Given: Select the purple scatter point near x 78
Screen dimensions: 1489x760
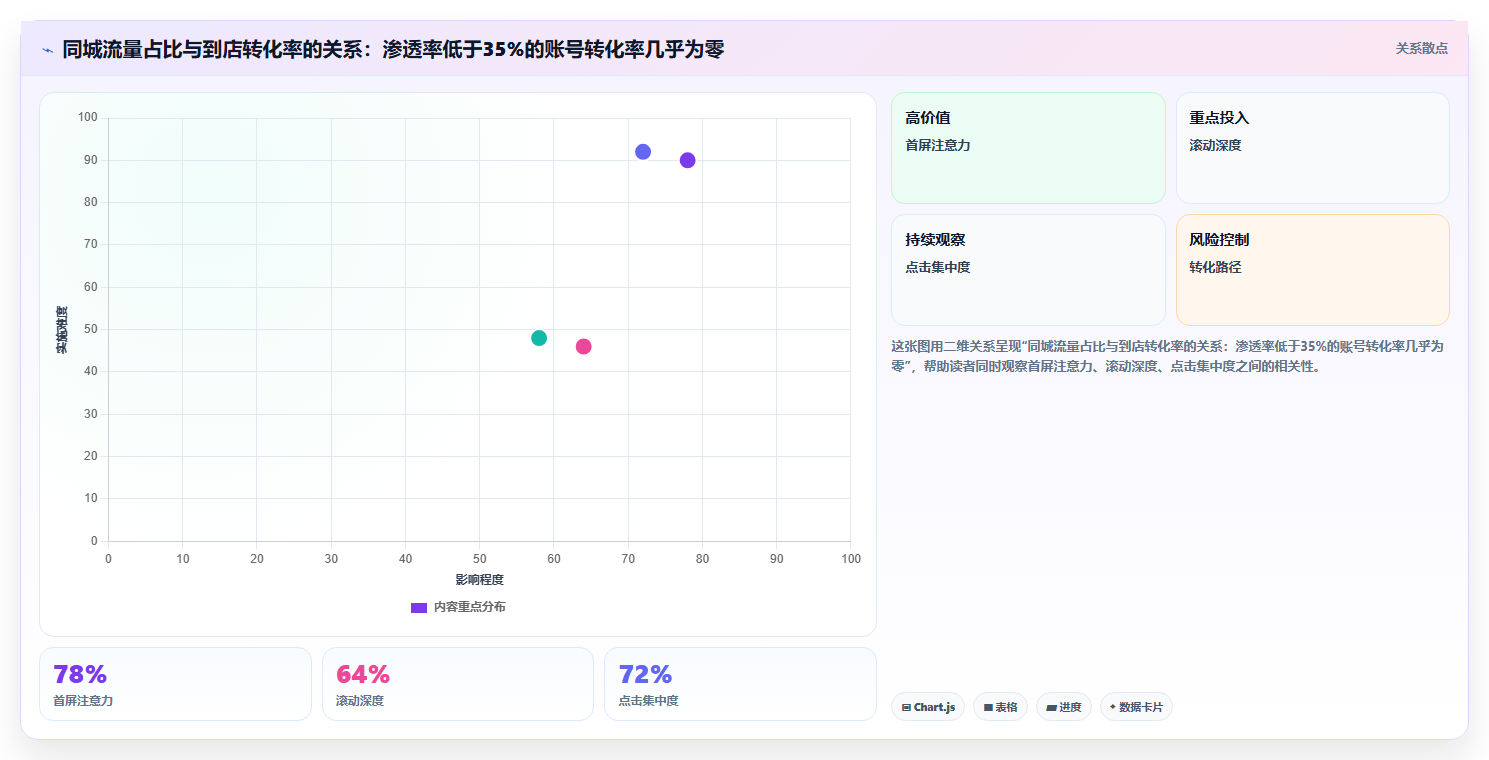Looking at the screenshot, I should tap(687, 160).
